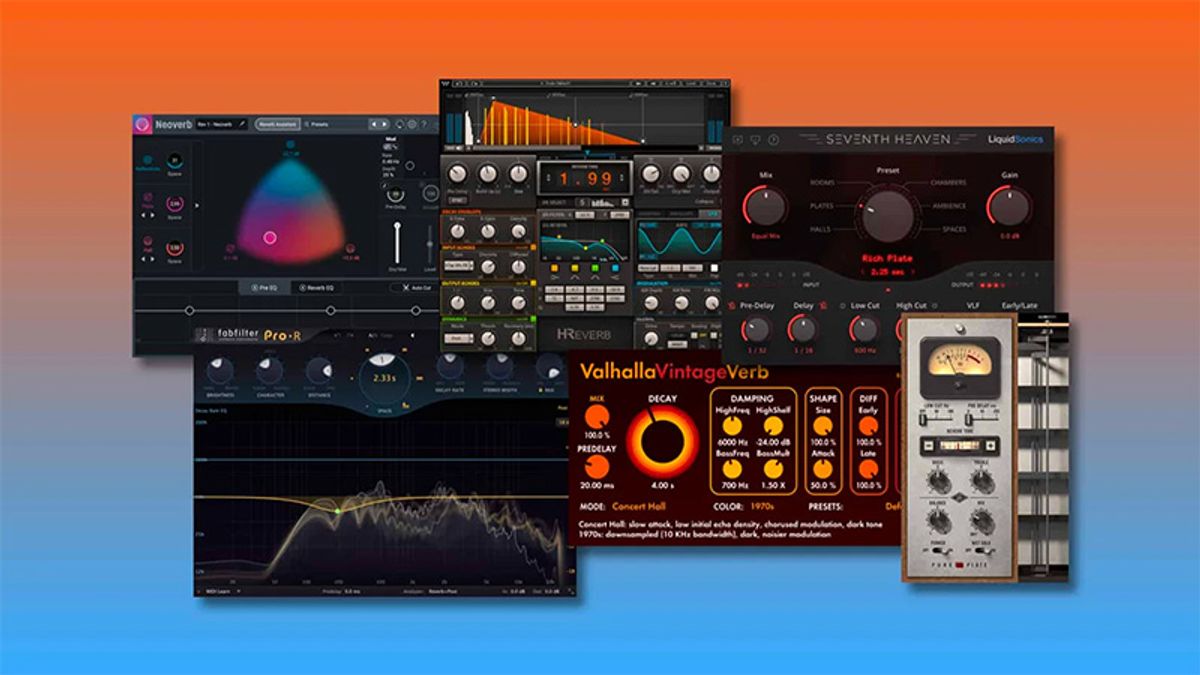This screenshot has width=1200, height=675.
Task: Select PLATES preset category in Seventh Heaven
Action: (822, 206)
